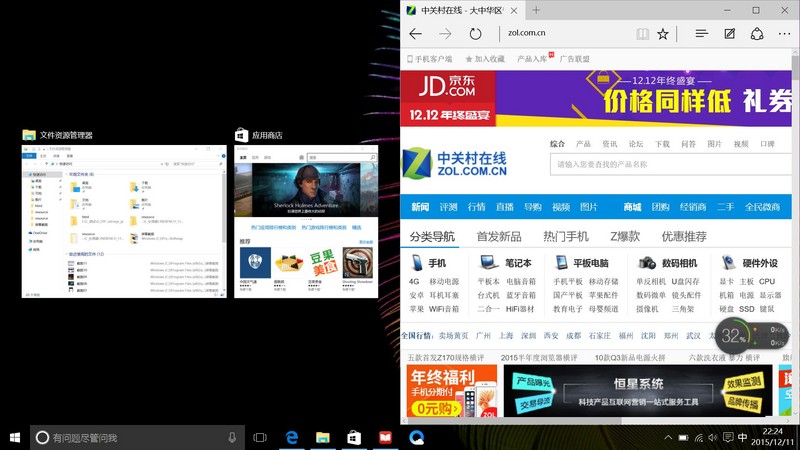The image size is (800, 450).
Task: Switch to the 热门手机 tab
Action: (x=566, y=237)
